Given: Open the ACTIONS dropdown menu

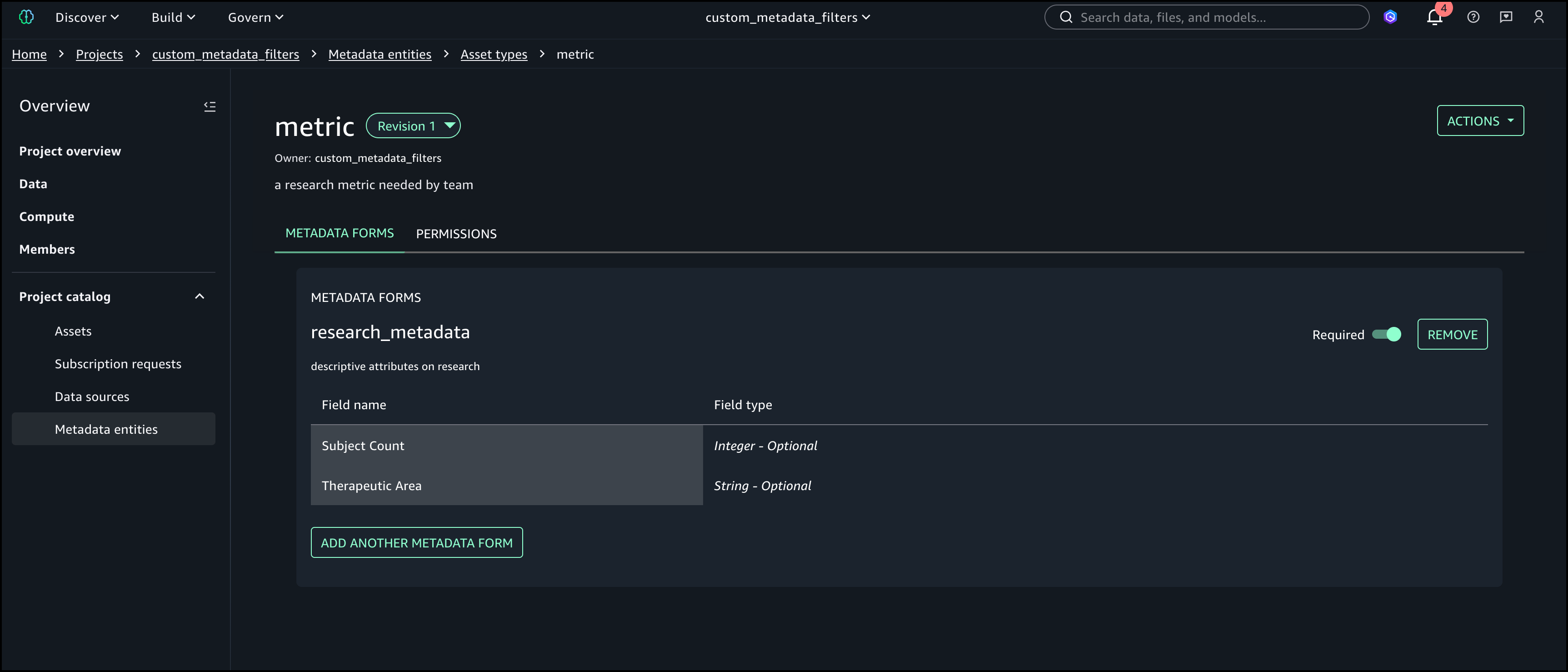Looking at the screenshot, I should 1480,121.
